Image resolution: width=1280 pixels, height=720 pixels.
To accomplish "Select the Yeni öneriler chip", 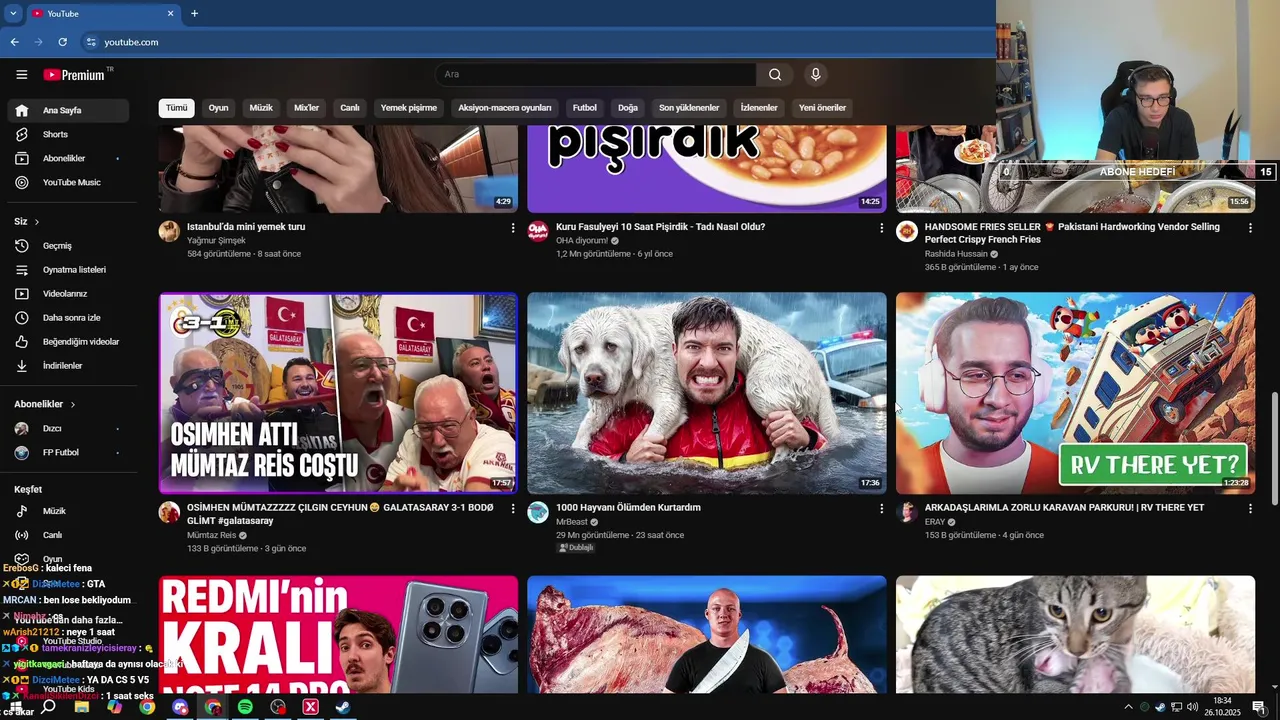I will coord(822,108).
